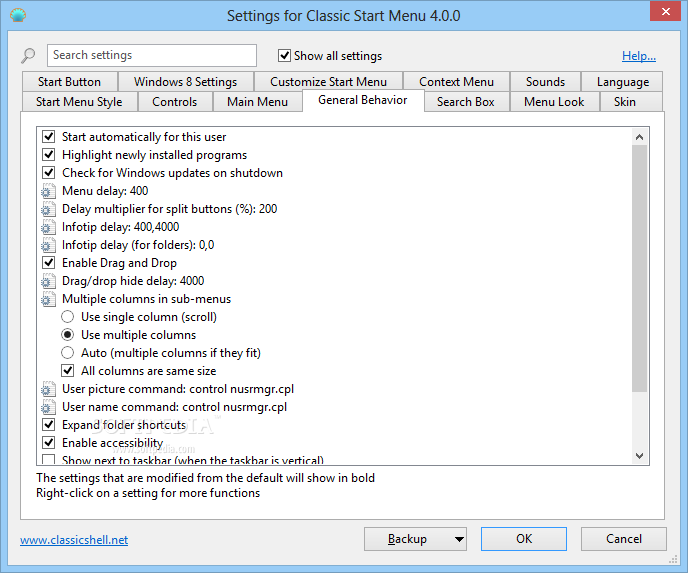This screenshot has width=688, height=573.
Task: Open the Help... link
Action: click(639, 56)
